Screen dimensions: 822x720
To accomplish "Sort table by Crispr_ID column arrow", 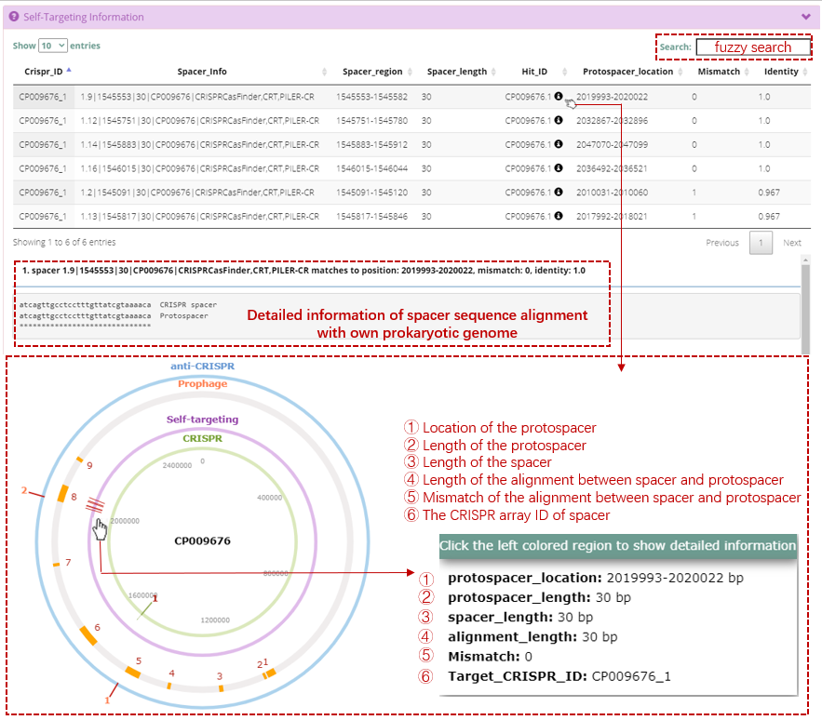I will click(68, 71).
